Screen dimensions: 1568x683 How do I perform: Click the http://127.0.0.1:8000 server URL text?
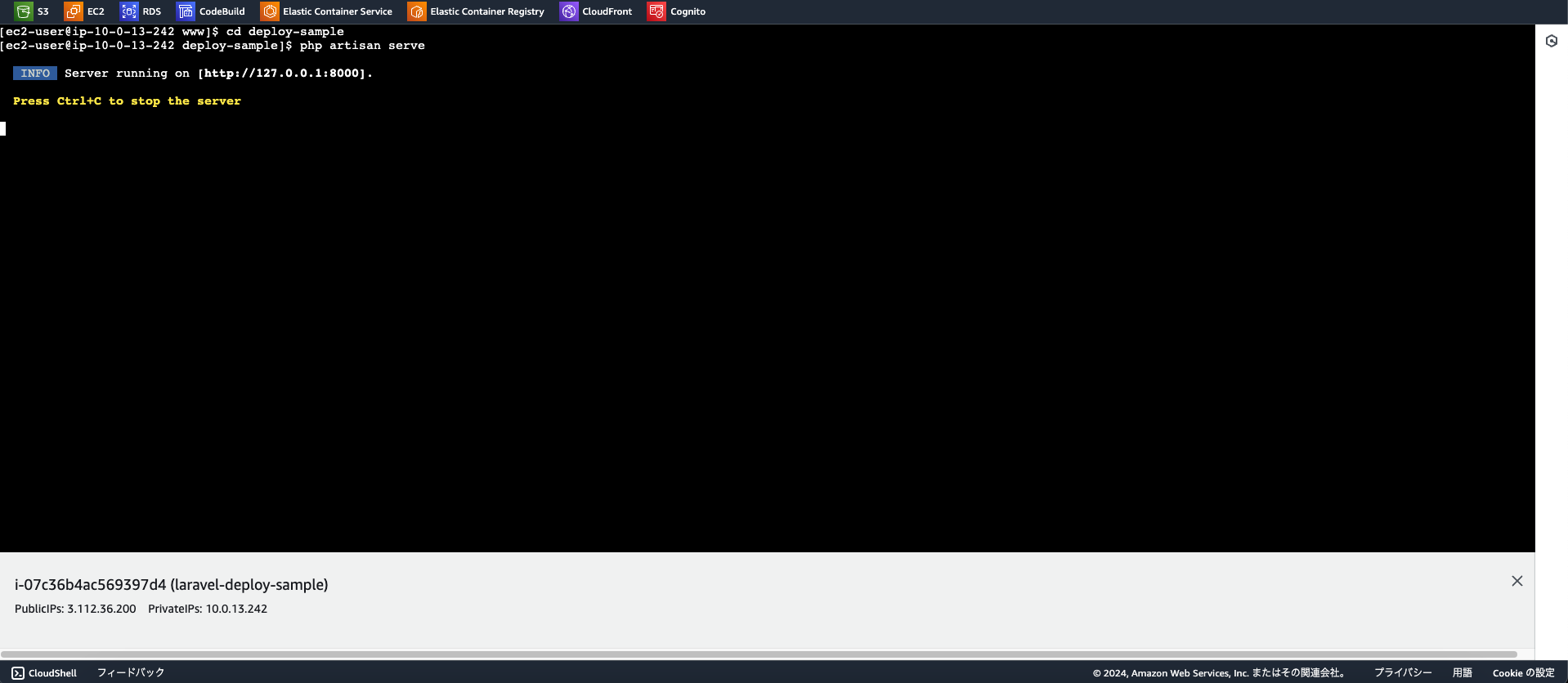[x=281, y=74]
